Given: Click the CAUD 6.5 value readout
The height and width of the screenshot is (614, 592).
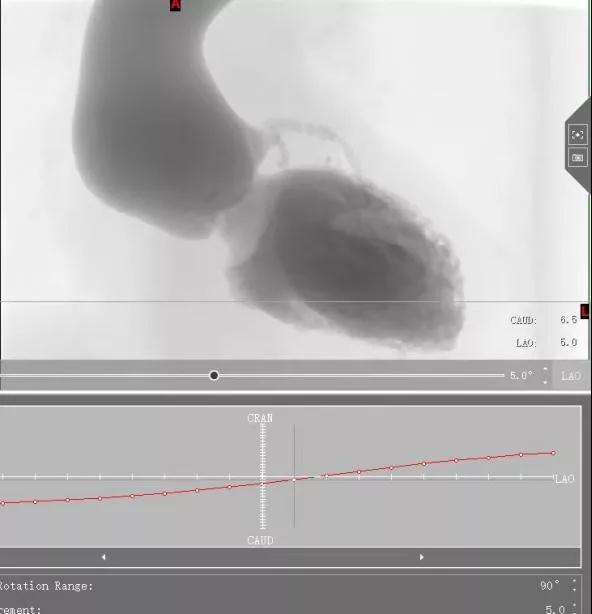Looking at the screenshot, I should (x=569, y=320).
